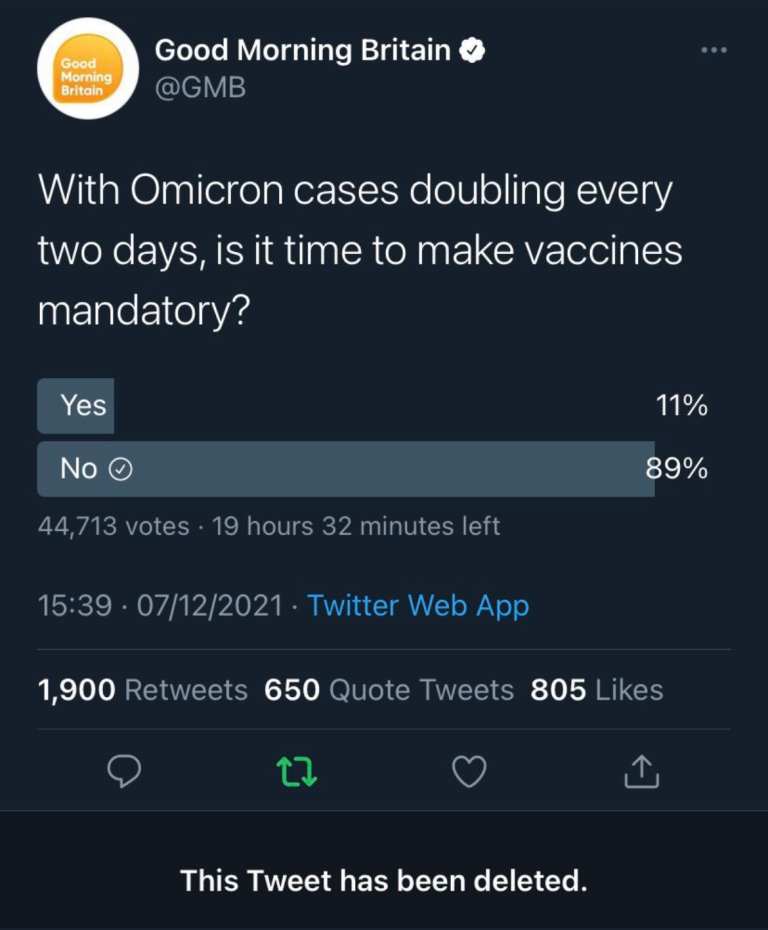Viewport: 768px width, 930px height.
Task: Like the tweet with the heart icon
Action: tap(470, 771)
